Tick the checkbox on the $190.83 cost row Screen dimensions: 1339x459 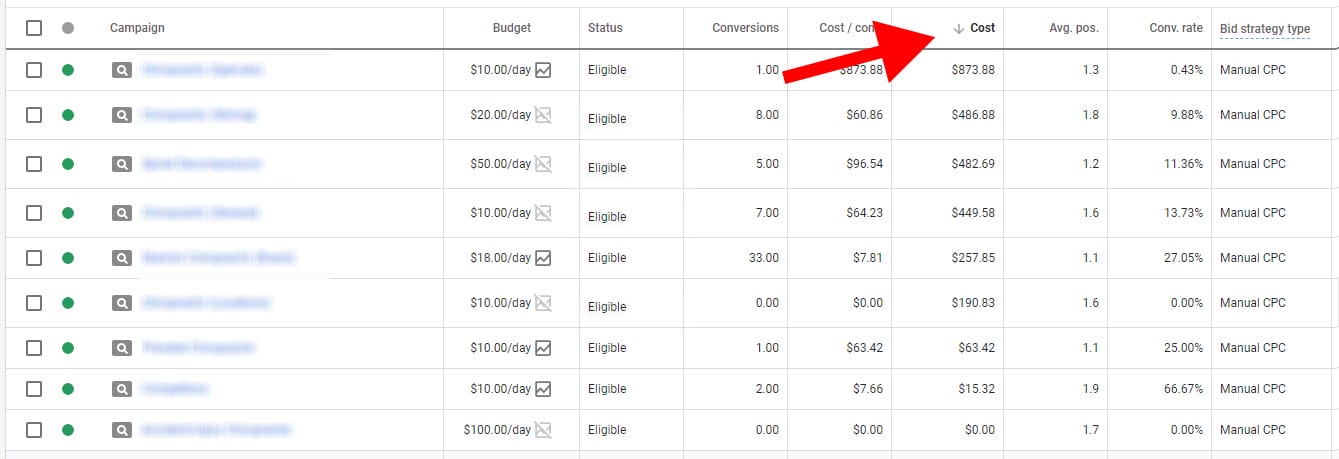pos(34,303)
